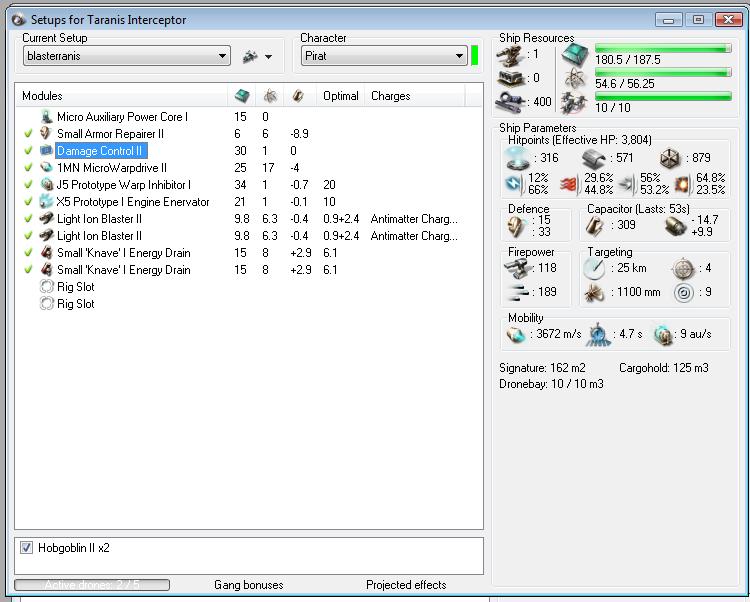
Task: Open the Current Setup dropdown 'blasterranis'
Action: click(127, 56)
